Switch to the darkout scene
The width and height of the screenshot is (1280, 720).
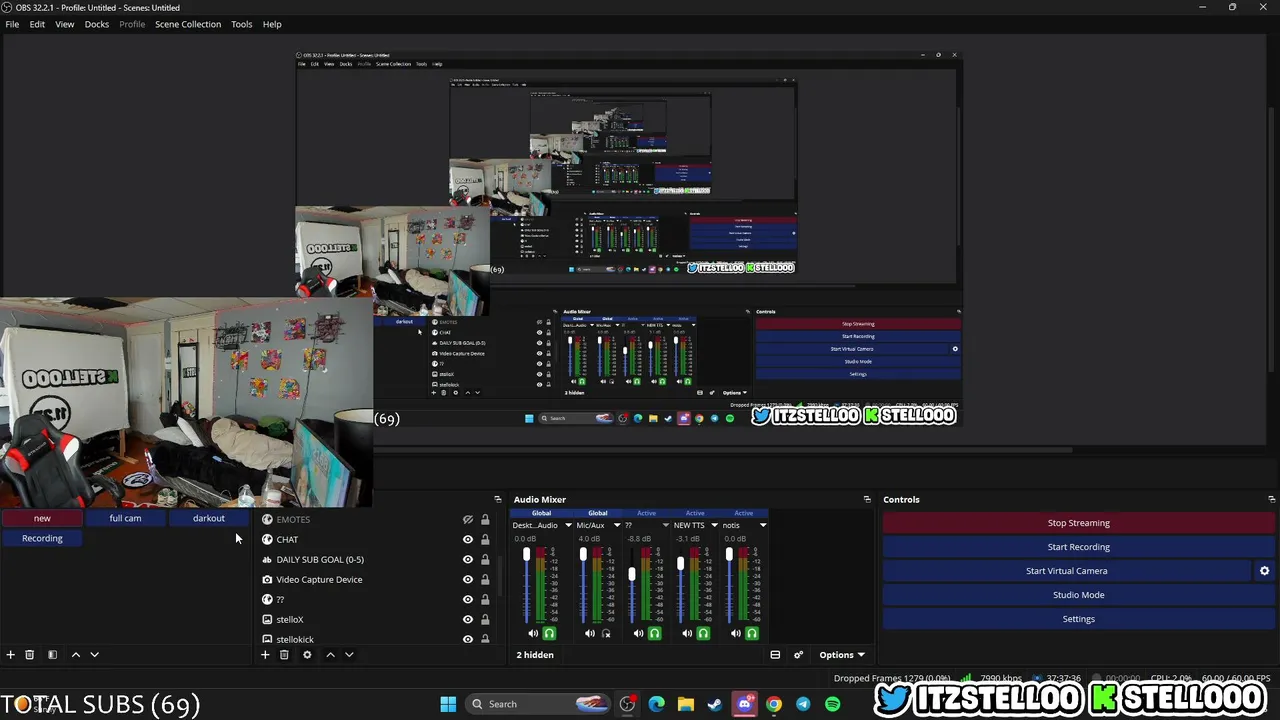(209, 518)
